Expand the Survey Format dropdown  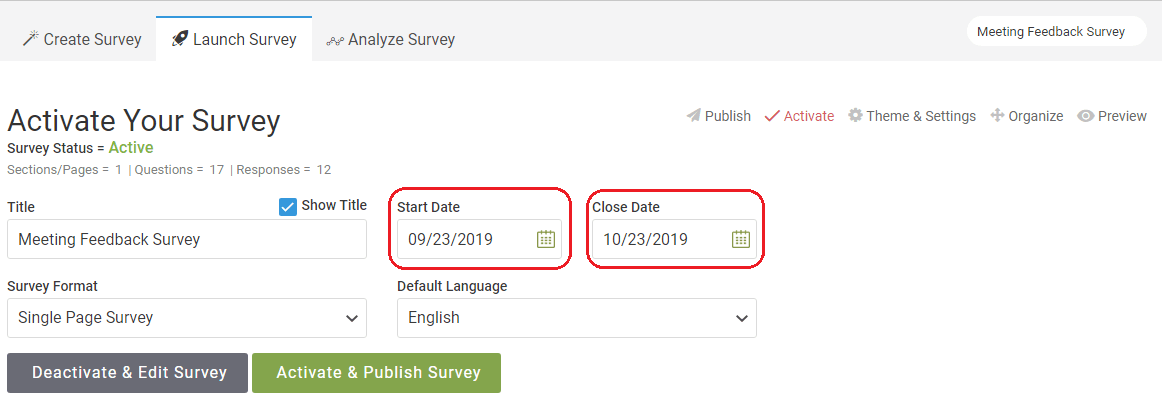click(187, 318)
